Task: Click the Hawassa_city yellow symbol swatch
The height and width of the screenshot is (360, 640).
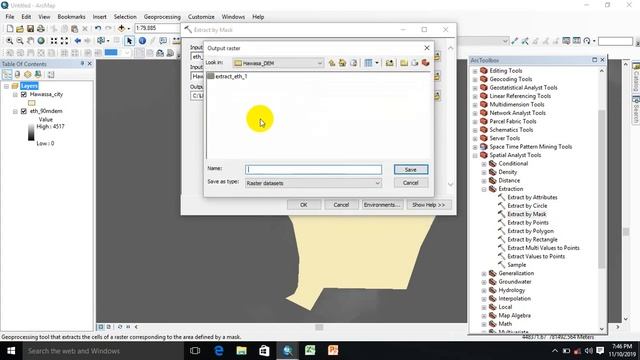Action: click(31, 103)
